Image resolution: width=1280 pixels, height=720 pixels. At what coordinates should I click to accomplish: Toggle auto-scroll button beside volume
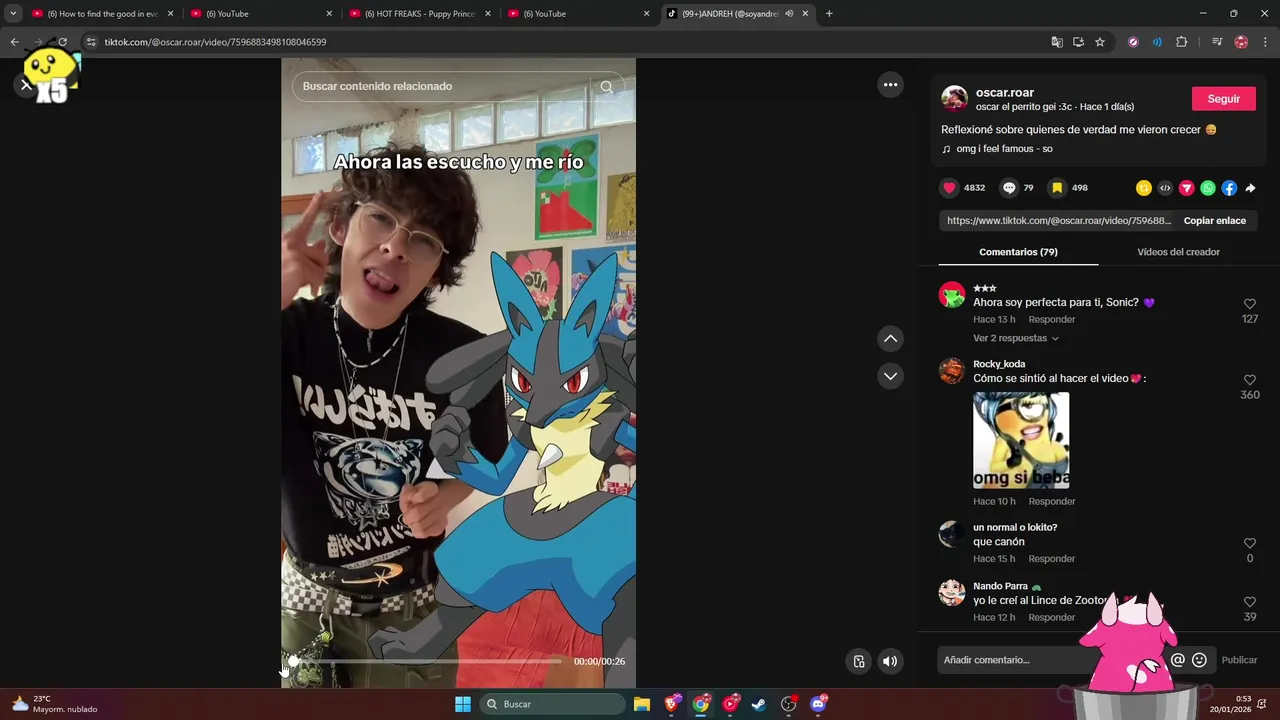858,661
